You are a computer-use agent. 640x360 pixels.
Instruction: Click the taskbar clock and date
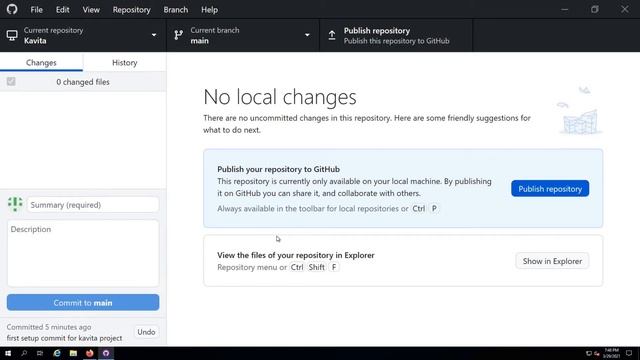(611, 353)
